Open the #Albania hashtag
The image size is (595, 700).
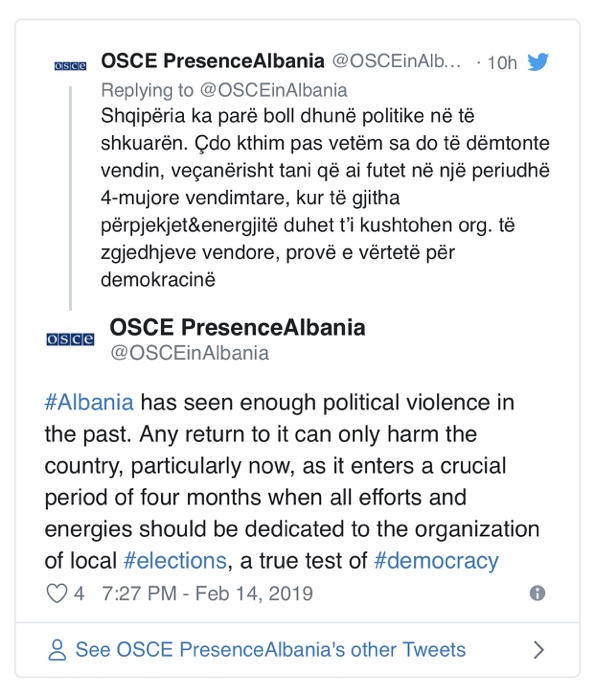[x=89, y=402]
